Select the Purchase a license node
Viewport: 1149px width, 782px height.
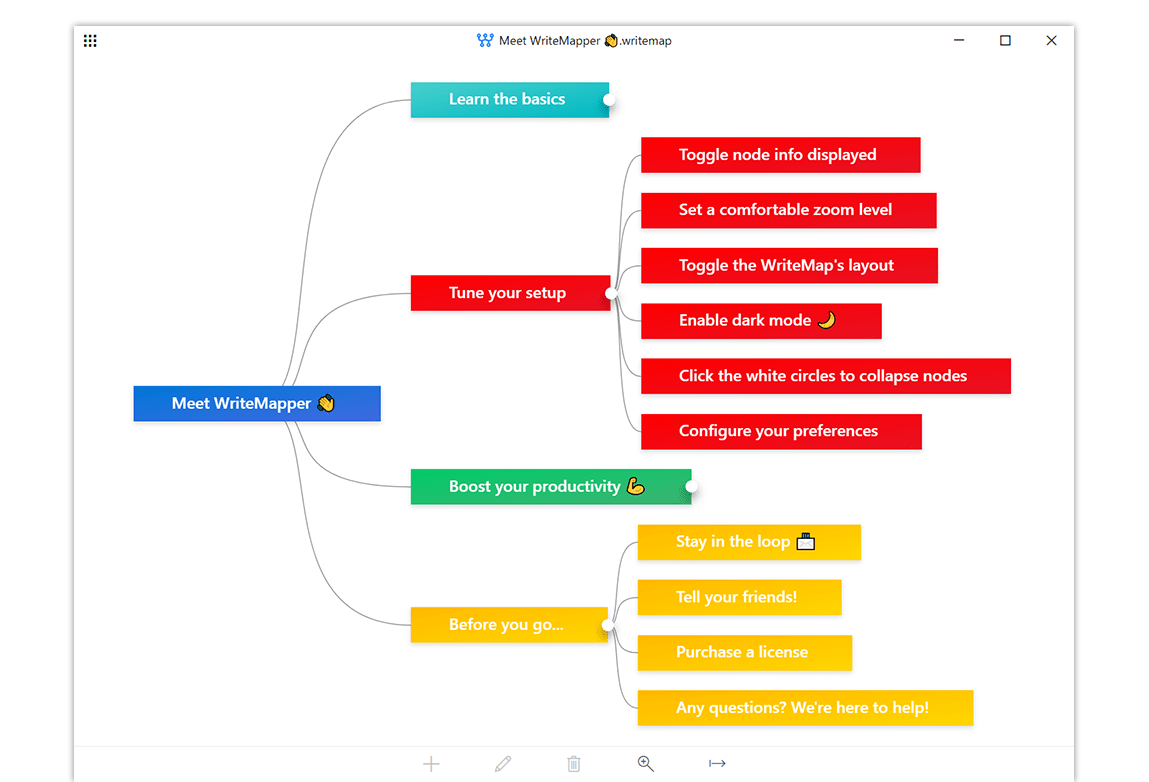click(x=745, y=653)
